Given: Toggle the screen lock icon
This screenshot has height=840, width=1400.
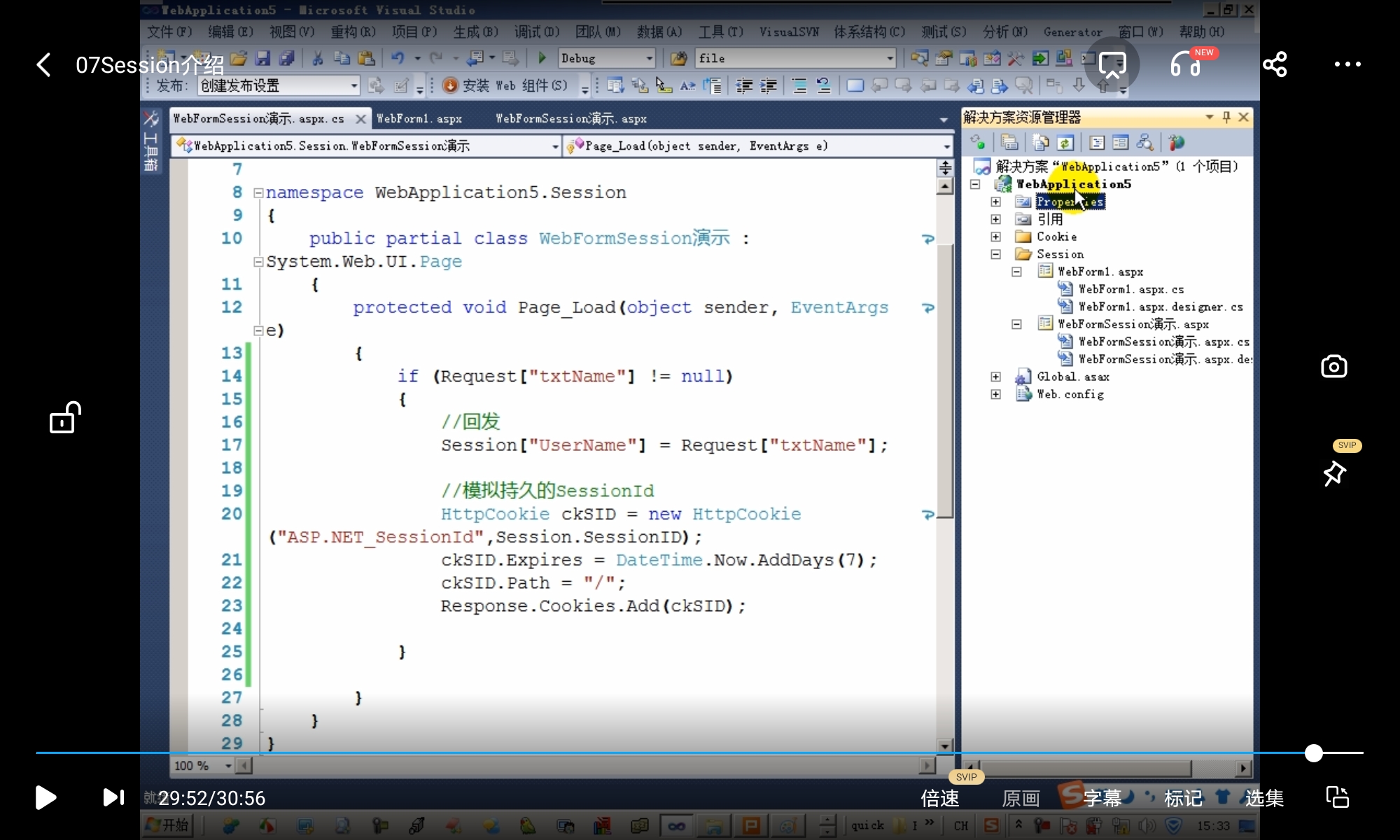Looking at the screenshot, I should [x=64, y=417].
